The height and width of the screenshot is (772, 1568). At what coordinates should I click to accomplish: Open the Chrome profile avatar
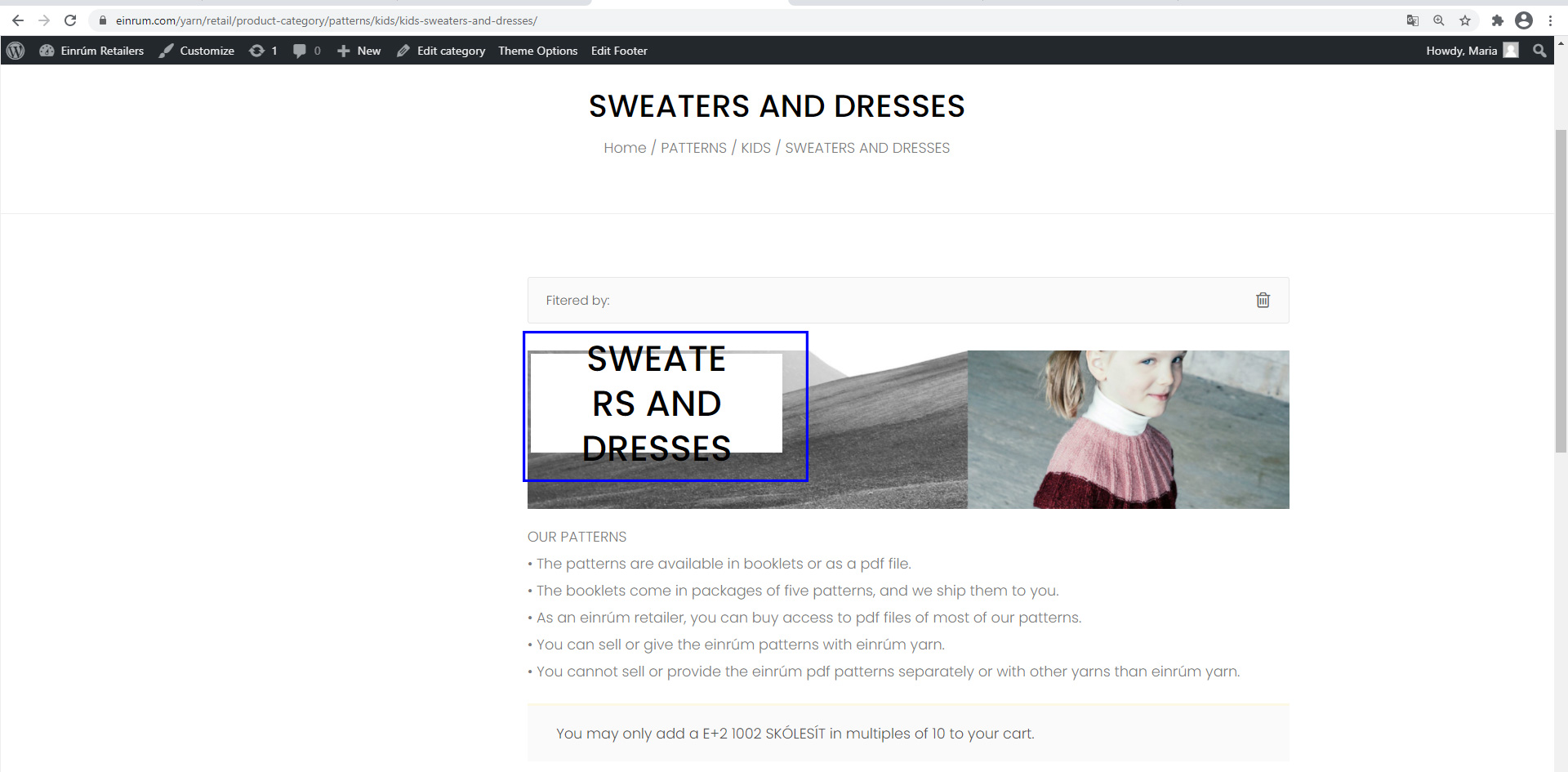point(1524,20)
